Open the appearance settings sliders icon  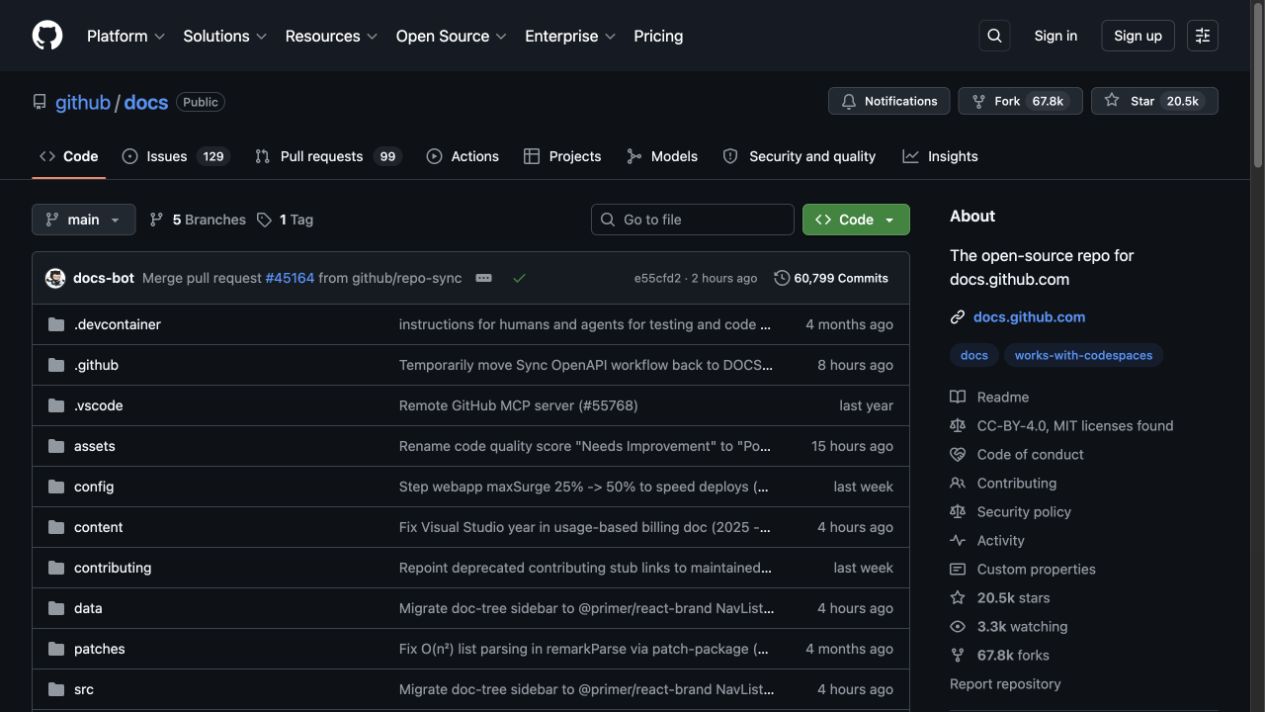(x=1203, y=36)
